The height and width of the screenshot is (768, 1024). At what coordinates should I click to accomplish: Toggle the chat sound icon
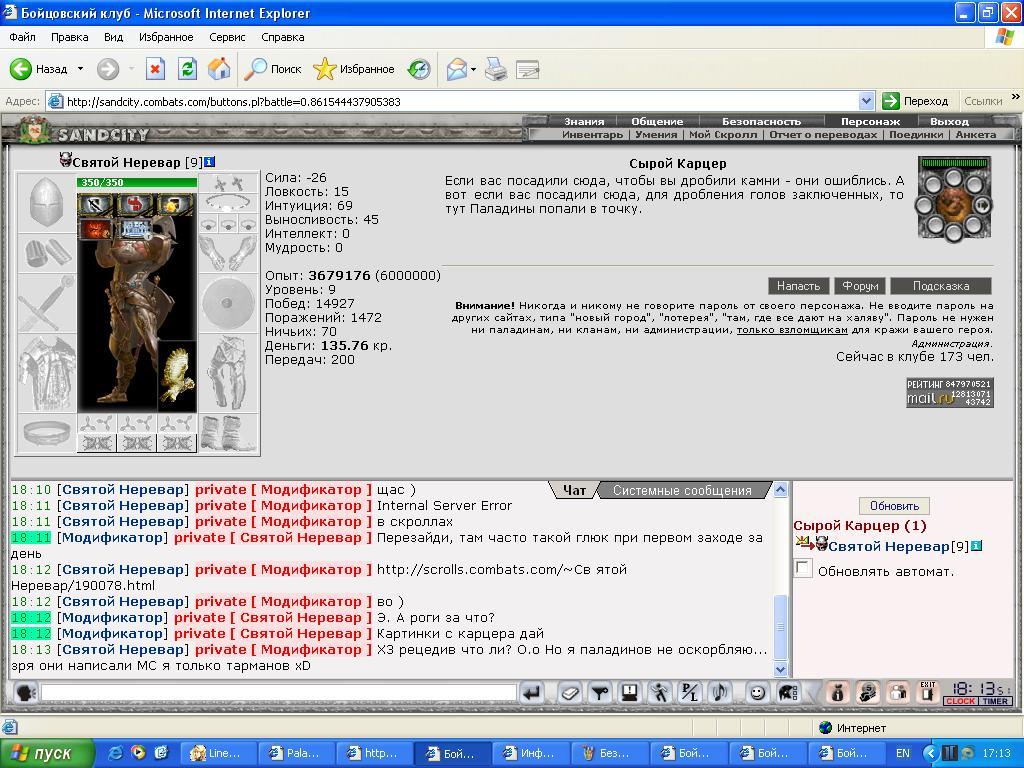(720, 692)
